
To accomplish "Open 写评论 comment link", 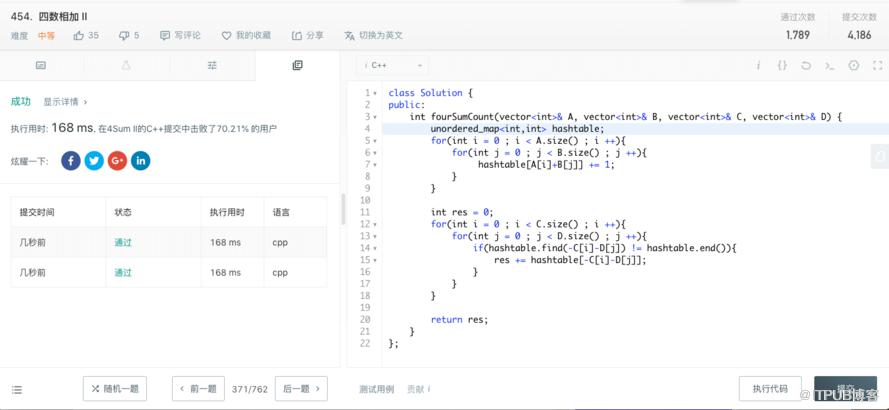I will 180,35.
